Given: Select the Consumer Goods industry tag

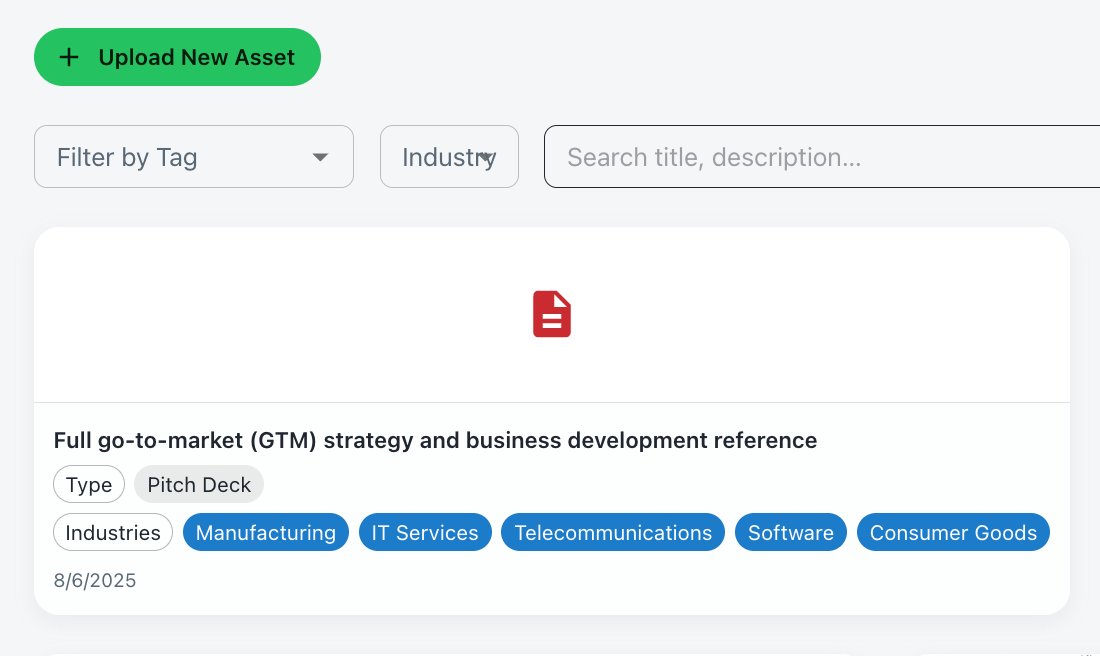Looking at the screenshot, I should [x=952, y=532].
